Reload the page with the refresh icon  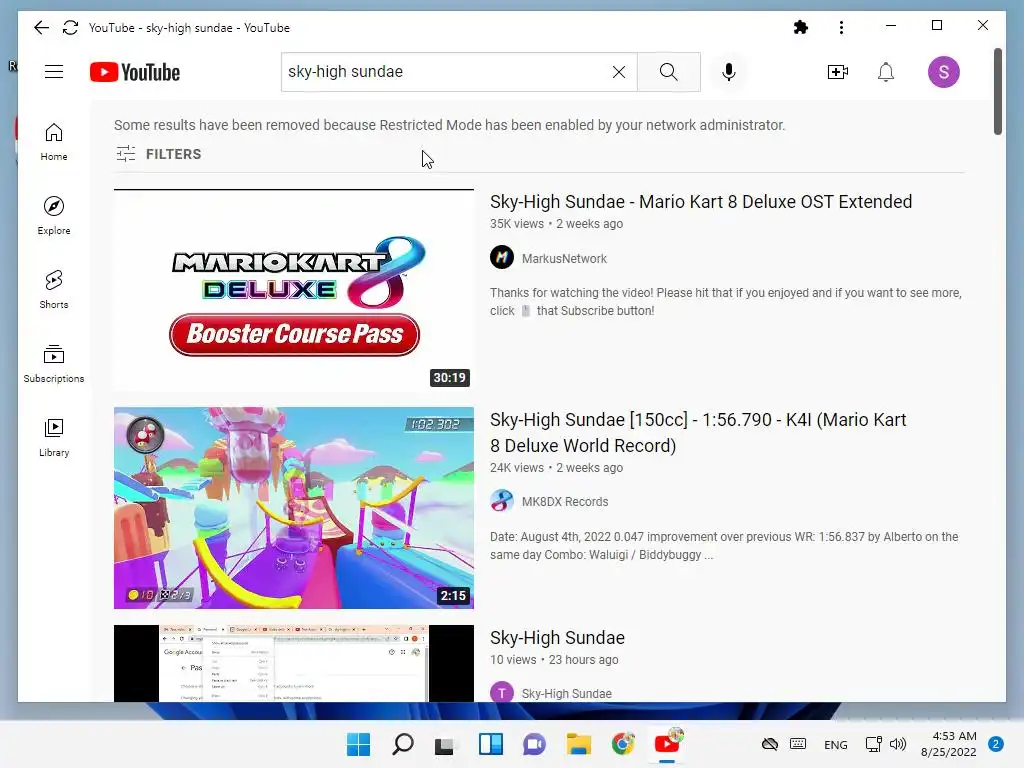71,27
